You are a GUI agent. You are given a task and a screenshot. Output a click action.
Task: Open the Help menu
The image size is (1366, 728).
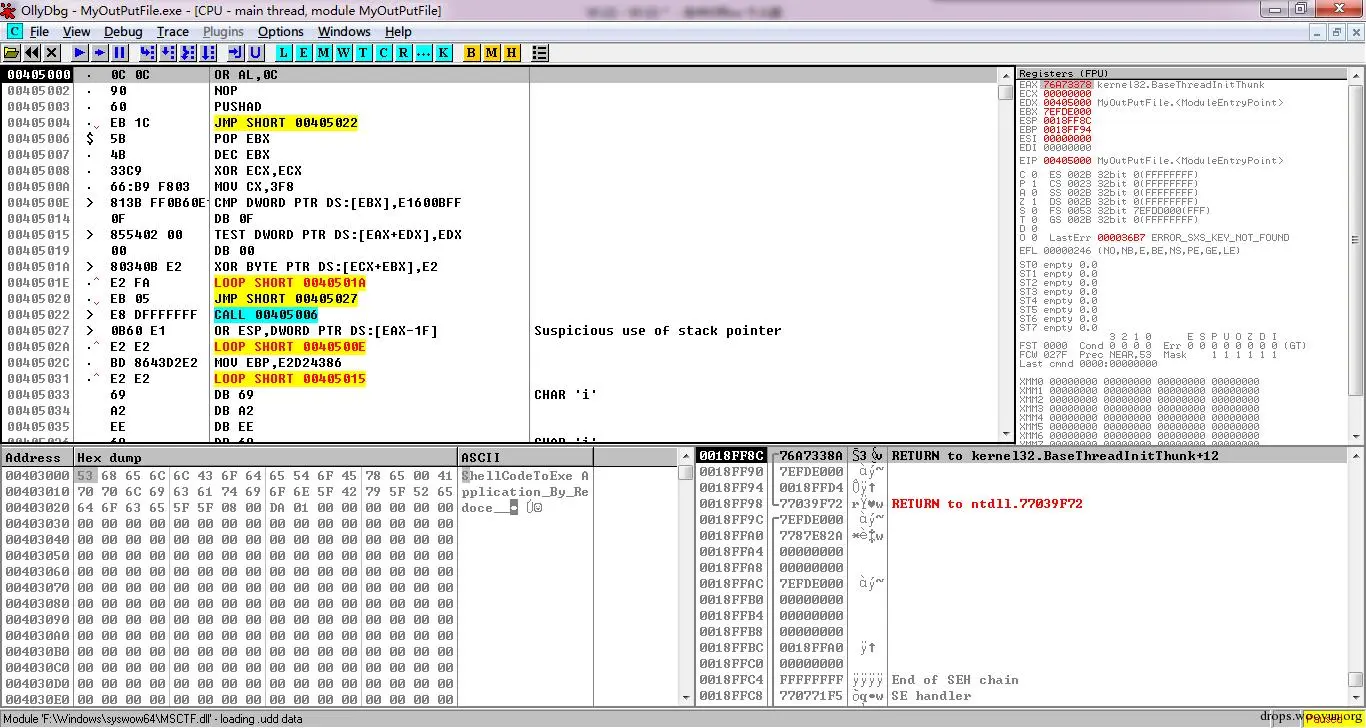pos(399,32)
